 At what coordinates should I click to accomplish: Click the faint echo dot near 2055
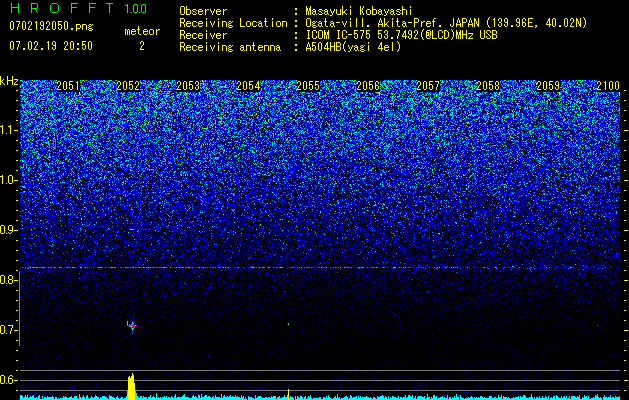tap(288, 323)
